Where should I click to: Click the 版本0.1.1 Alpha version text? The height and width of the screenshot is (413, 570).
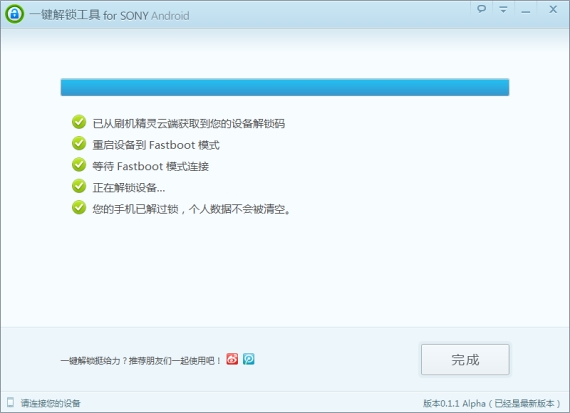[491, 403]
